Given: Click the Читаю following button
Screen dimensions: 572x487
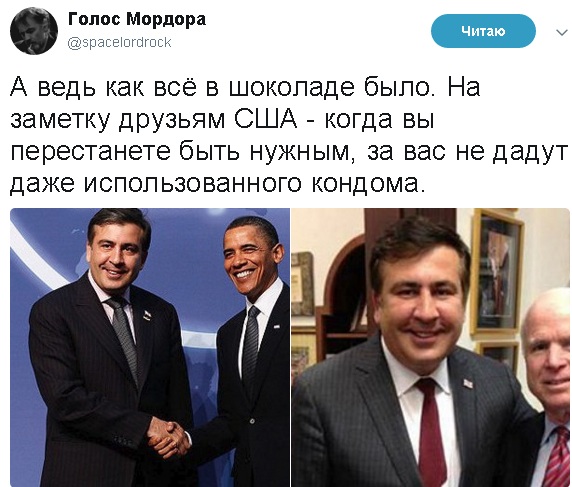Looking at the screenshot, I should click(483, 31).
